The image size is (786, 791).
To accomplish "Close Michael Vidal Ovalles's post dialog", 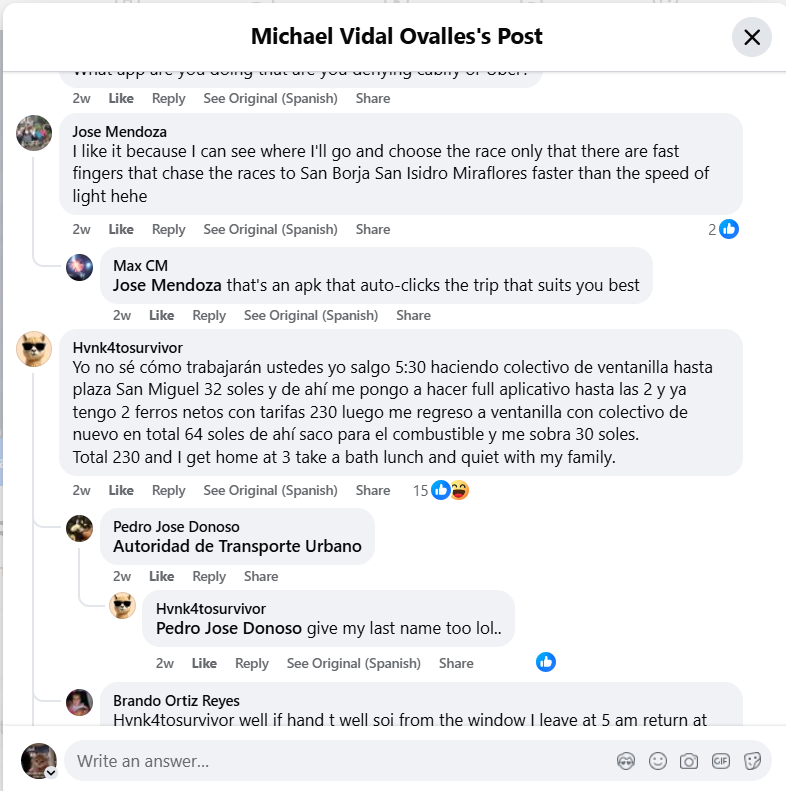I will (x=752, y=37).
